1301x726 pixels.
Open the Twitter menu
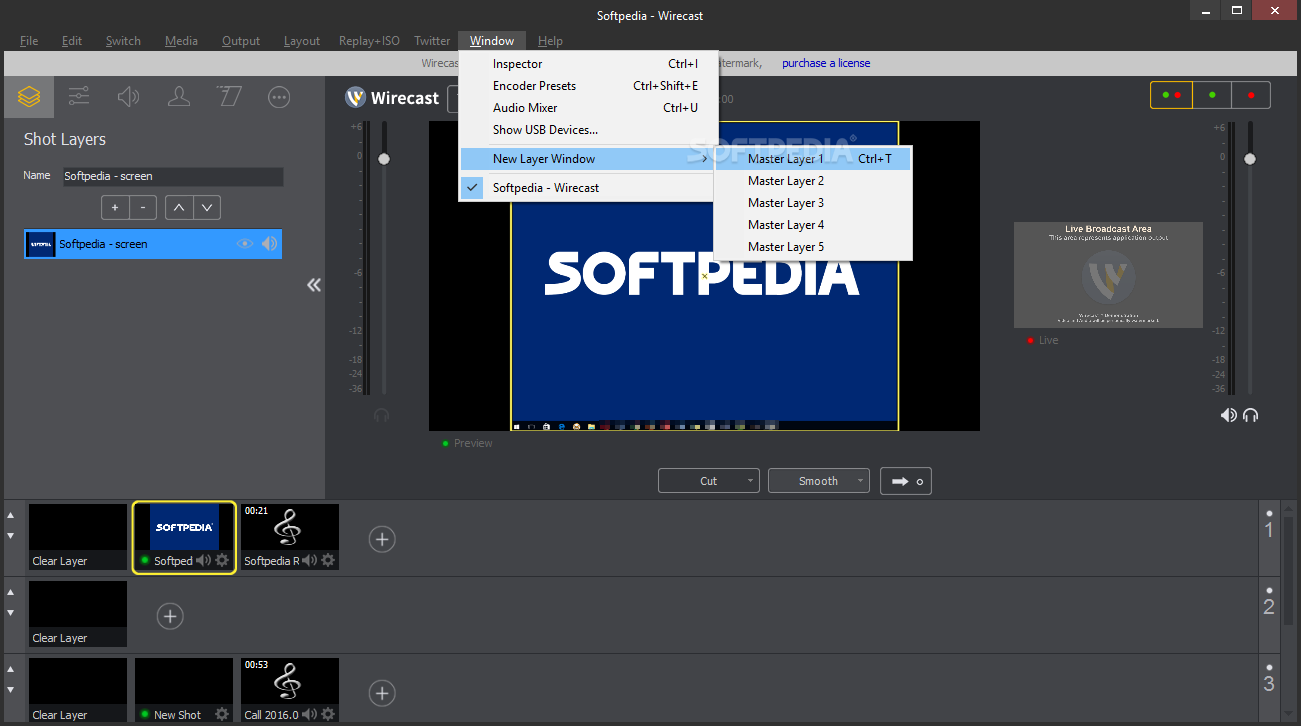coord(432,41)
